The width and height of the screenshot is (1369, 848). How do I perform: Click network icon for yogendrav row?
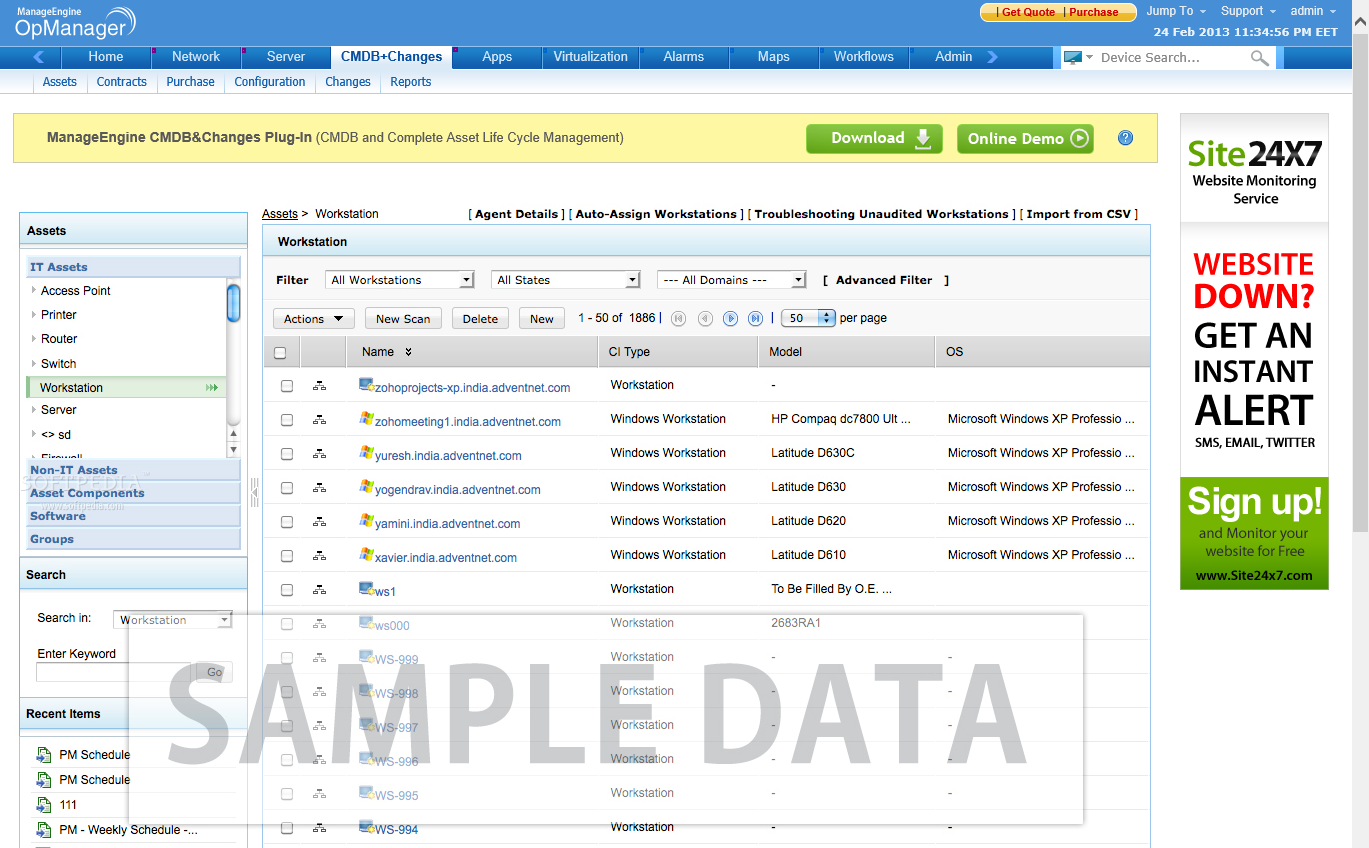319,488
